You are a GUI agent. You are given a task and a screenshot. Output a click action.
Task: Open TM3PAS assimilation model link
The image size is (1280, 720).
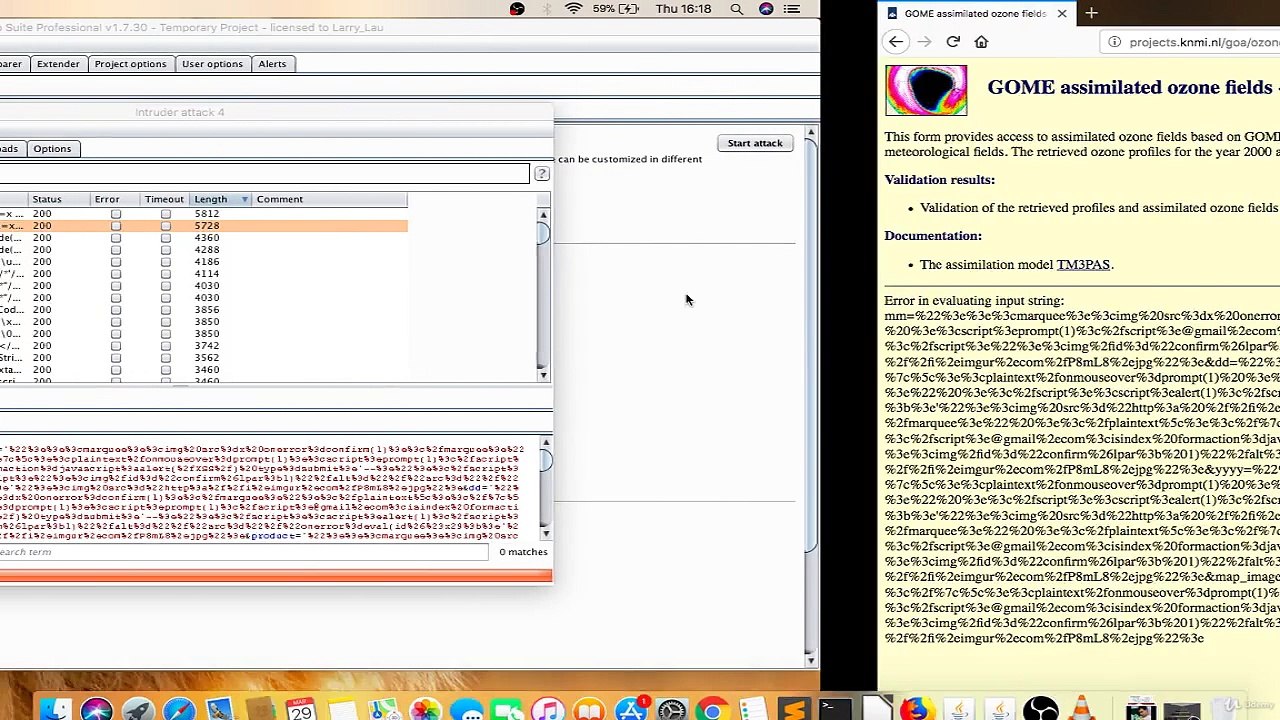1083,265
